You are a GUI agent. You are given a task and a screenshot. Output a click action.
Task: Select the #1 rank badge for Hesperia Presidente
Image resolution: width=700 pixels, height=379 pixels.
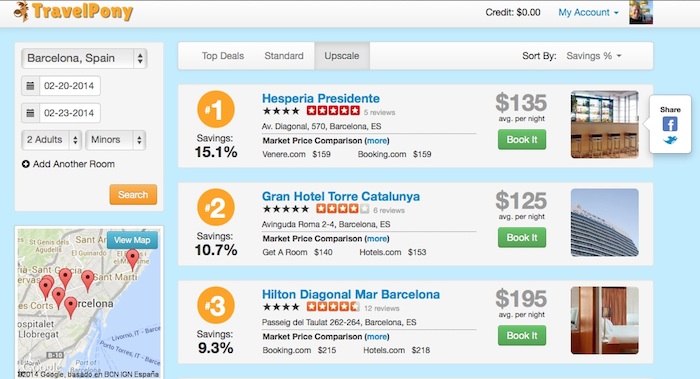coord(216,109)
